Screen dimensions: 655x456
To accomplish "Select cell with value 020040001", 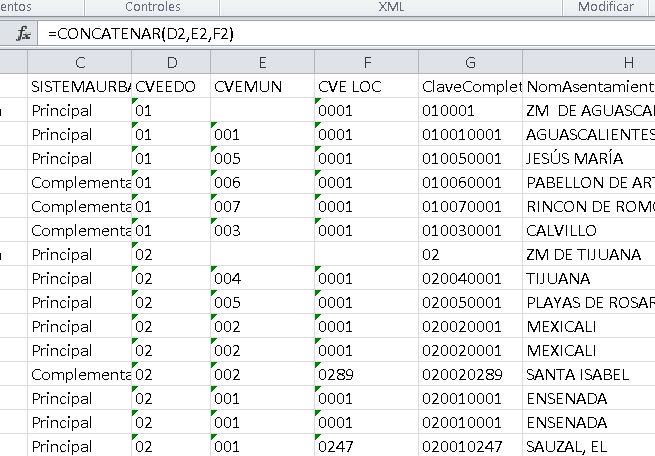I will [x=470, y=279].
